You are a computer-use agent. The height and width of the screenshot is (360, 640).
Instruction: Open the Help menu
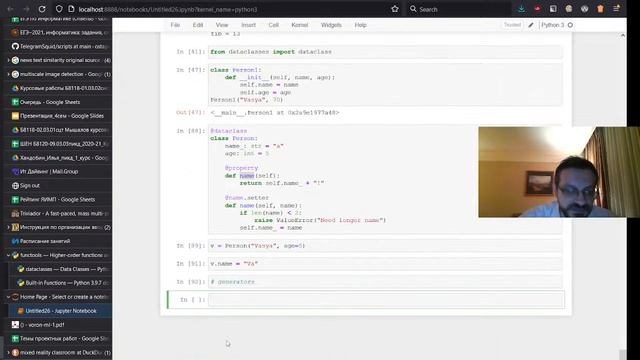coord(360,25)
